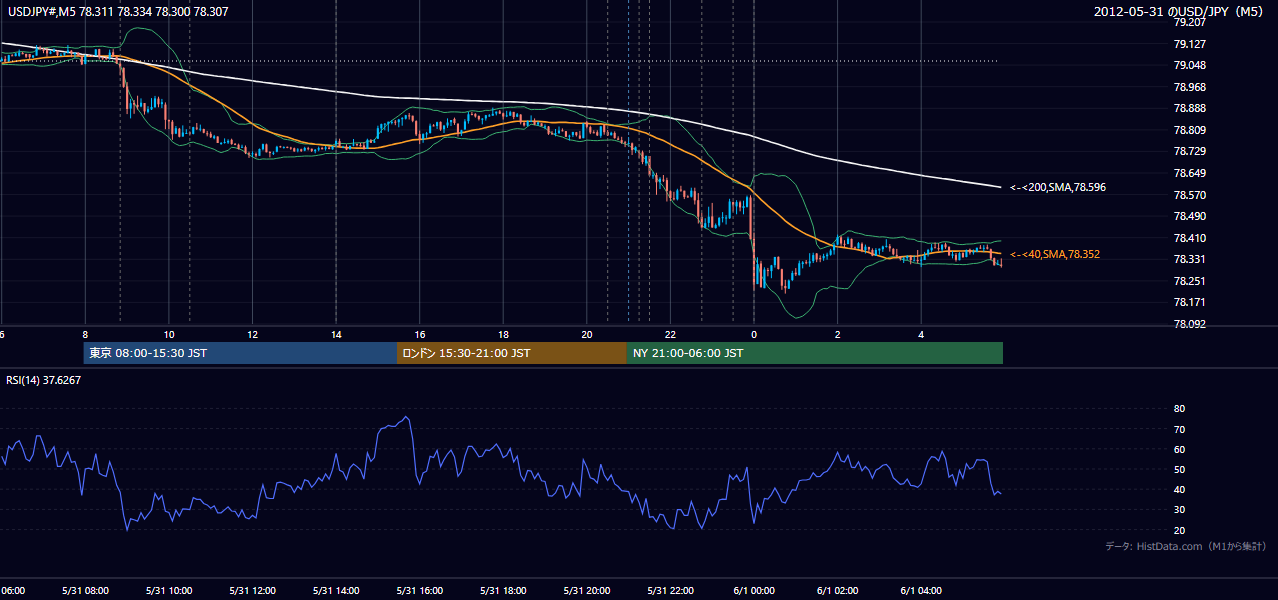Viewport: 1278px width, 600px height.
Task: Click price level 78.092 on axis
Action: click(x=1188, y=324)
